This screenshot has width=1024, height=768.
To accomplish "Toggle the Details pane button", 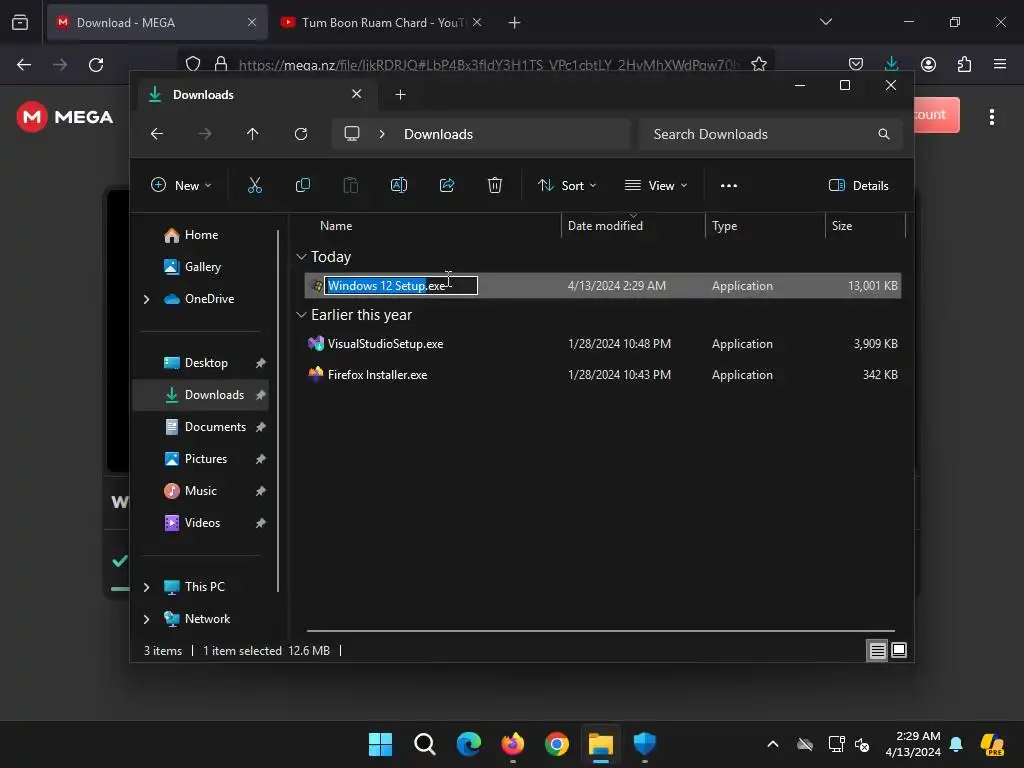I will point(858,185).
